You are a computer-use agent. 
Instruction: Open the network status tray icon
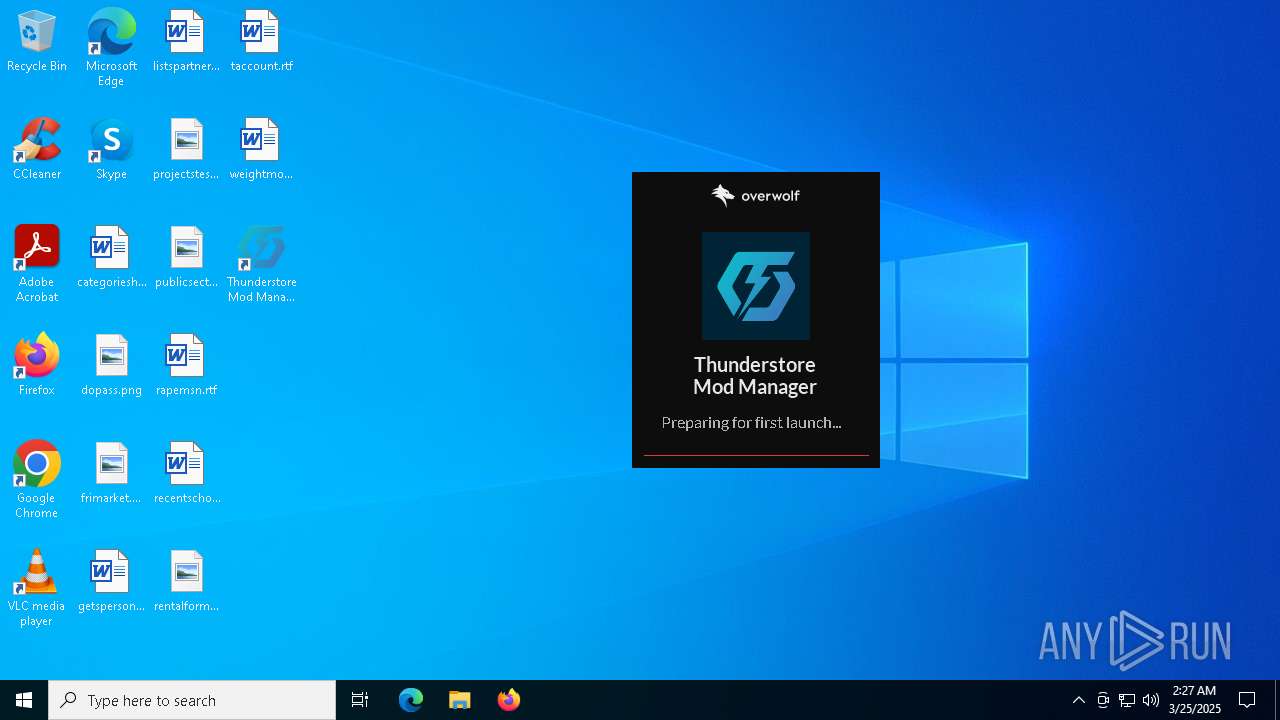click(1127, 700)
